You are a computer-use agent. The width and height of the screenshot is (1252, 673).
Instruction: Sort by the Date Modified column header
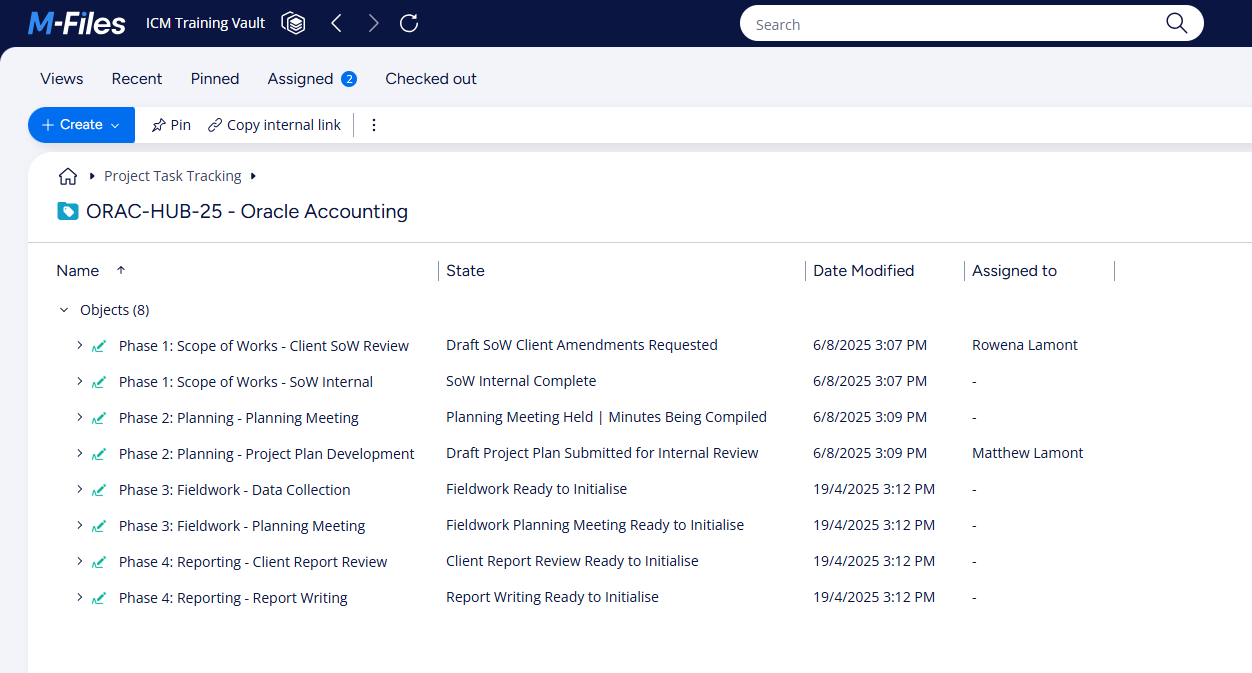pyautogui.click(x=863, y=271)
